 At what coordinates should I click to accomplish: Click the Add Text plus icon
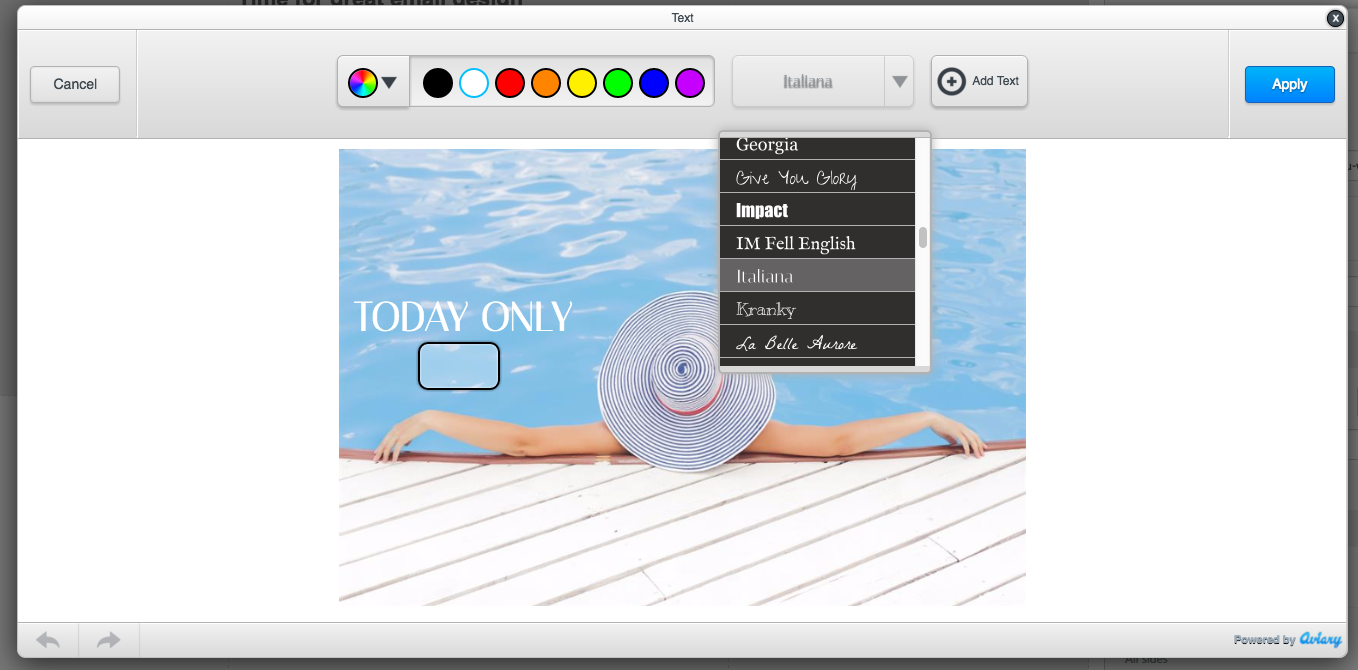coord(952,81)
